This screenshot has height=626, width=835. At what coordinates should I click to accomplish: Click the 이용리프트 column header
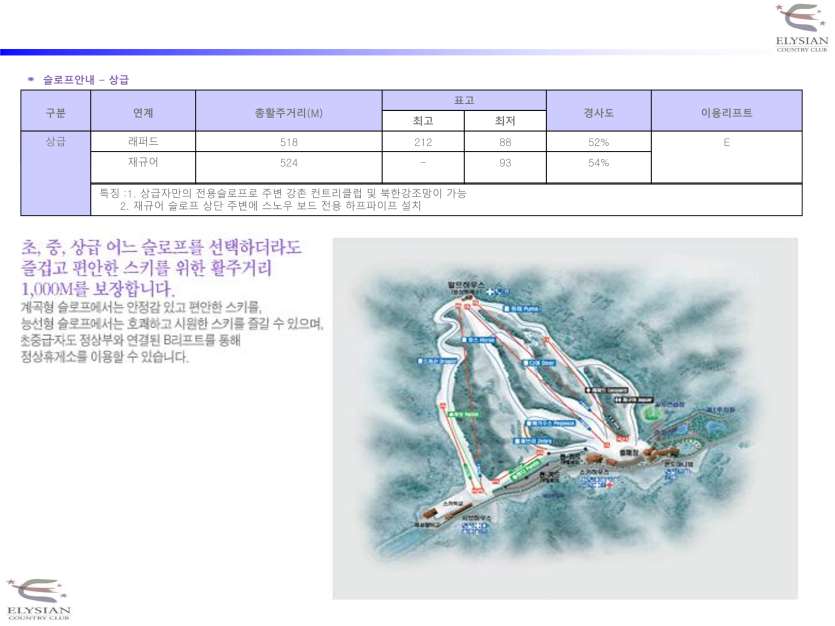[726, 111]
